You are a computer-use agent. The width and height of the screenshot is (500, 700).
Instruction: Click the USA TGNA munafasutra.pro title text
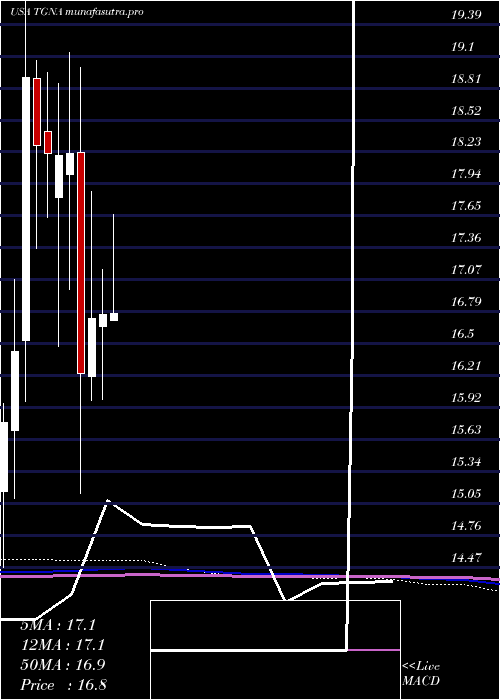(77, 12)
